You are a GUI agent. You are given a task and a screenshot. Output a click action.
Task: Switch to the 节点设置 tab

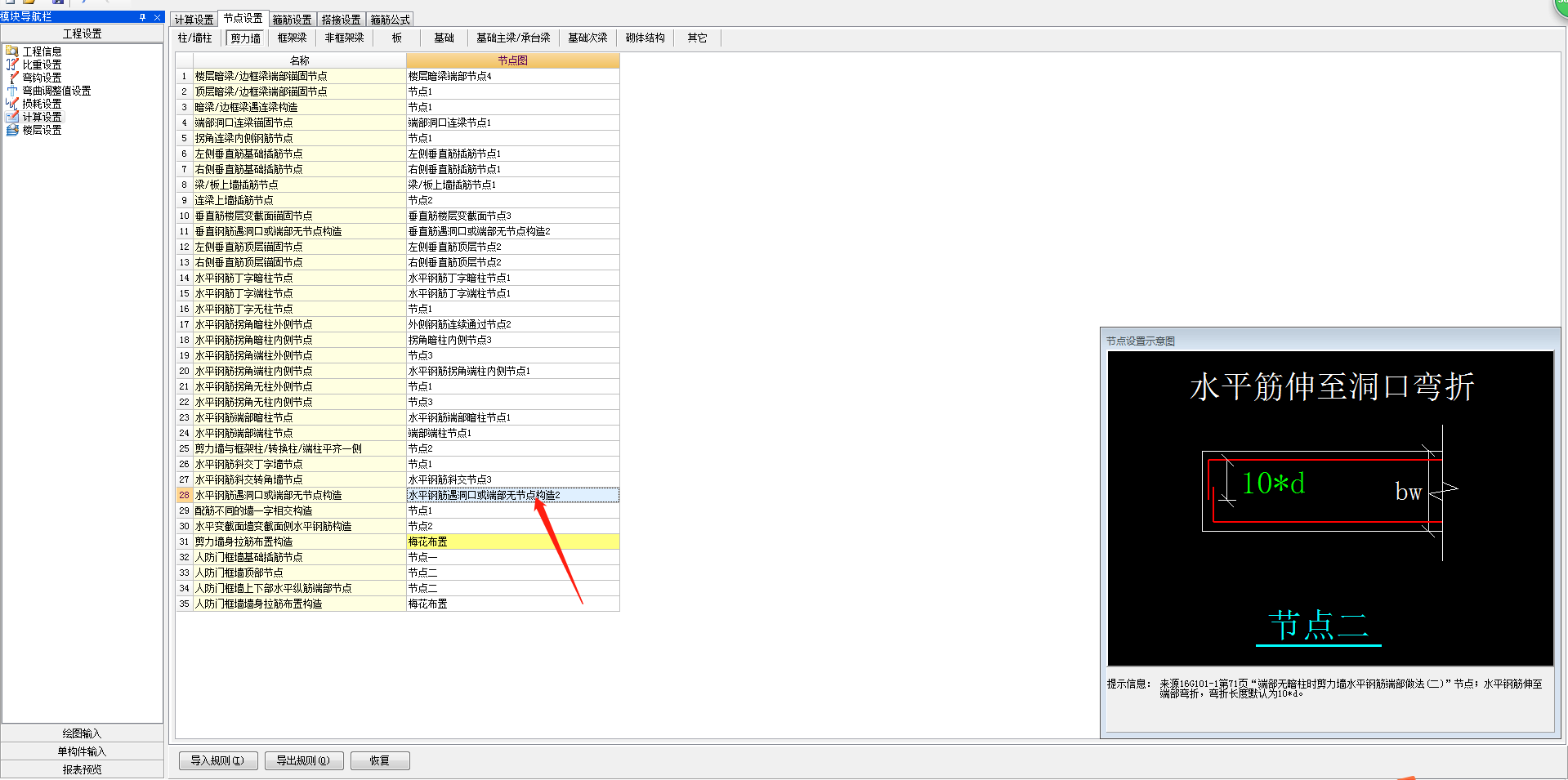coord(243,18)
